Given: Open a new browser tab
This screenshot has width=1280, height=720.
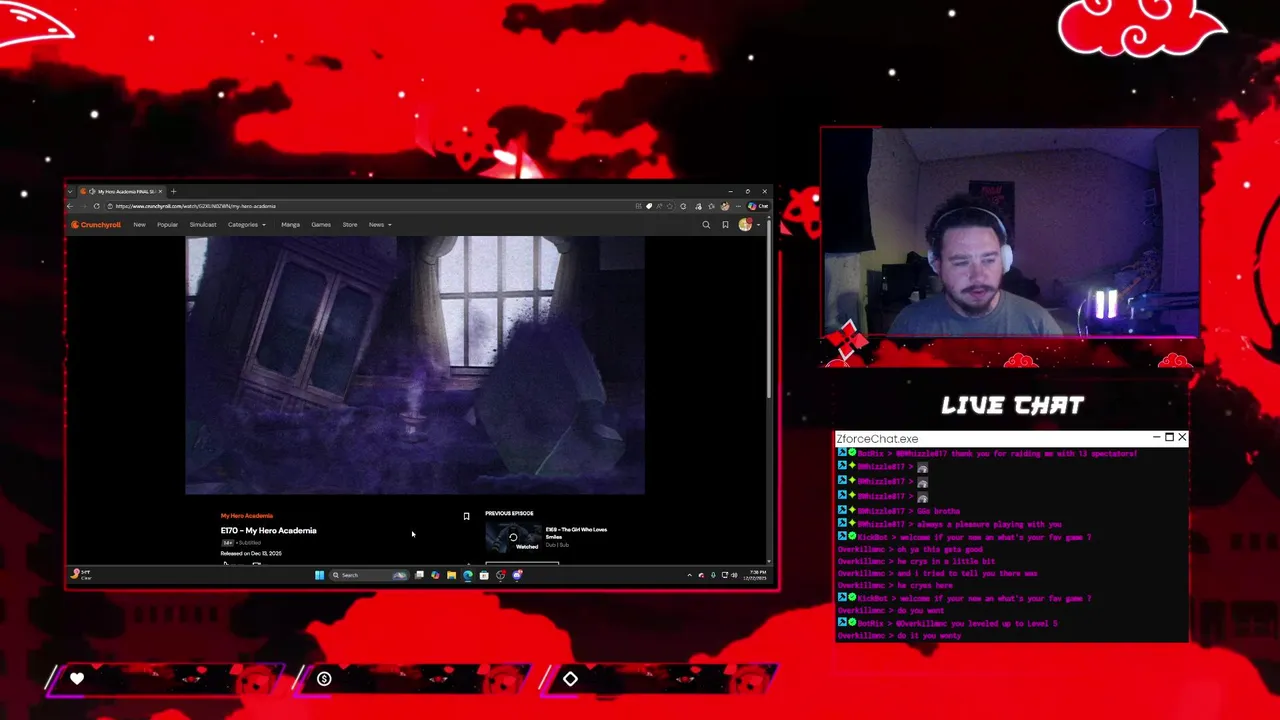Looking at the screenshot, I should tap(173, 191).
